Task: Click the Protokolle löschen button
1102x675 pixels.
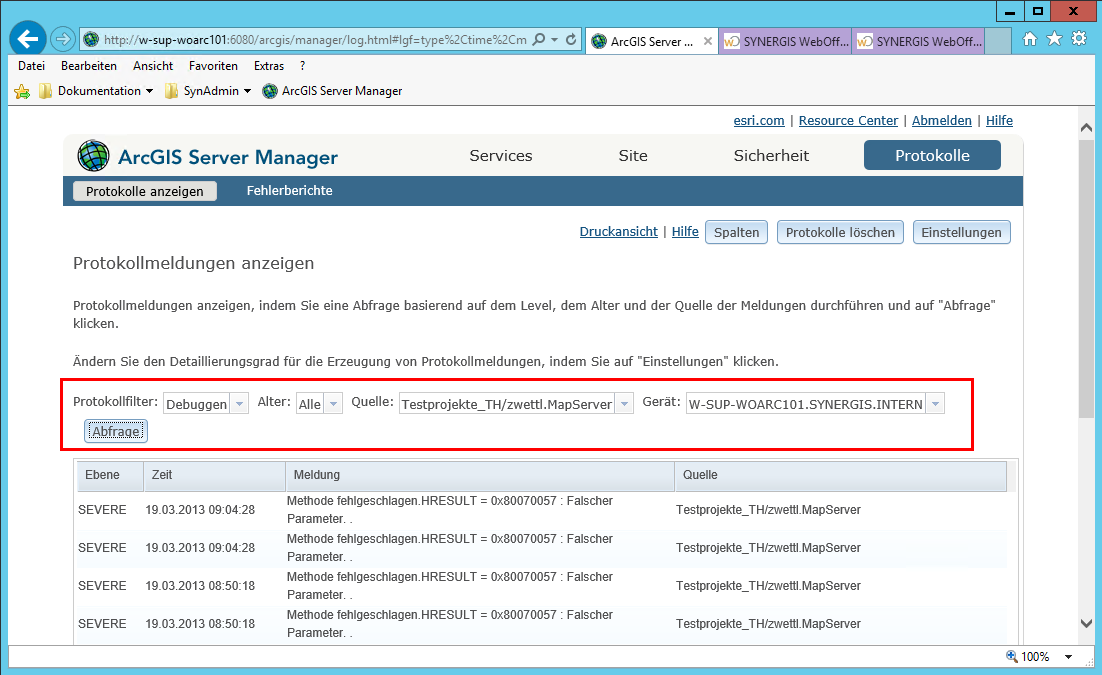Action: [840, 232]
